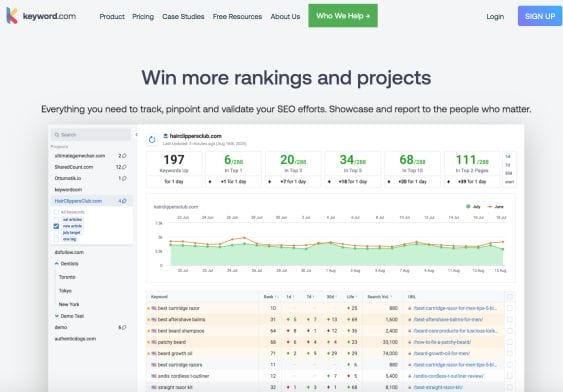Image resolution: width=563 pixels, height=392 pixels.
Task: Click the magnifier icon in sidebar search
Action: (x=57, y=135)
